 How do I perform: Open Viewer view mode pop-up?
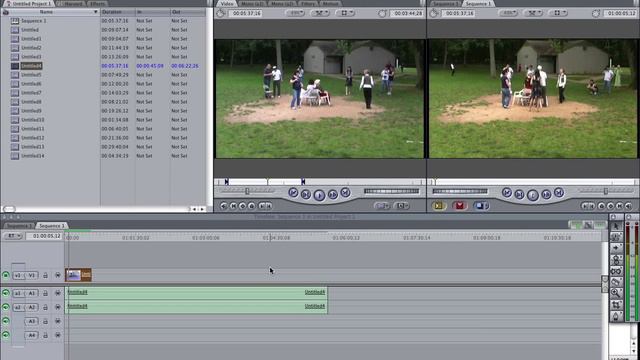coord(344,13)
